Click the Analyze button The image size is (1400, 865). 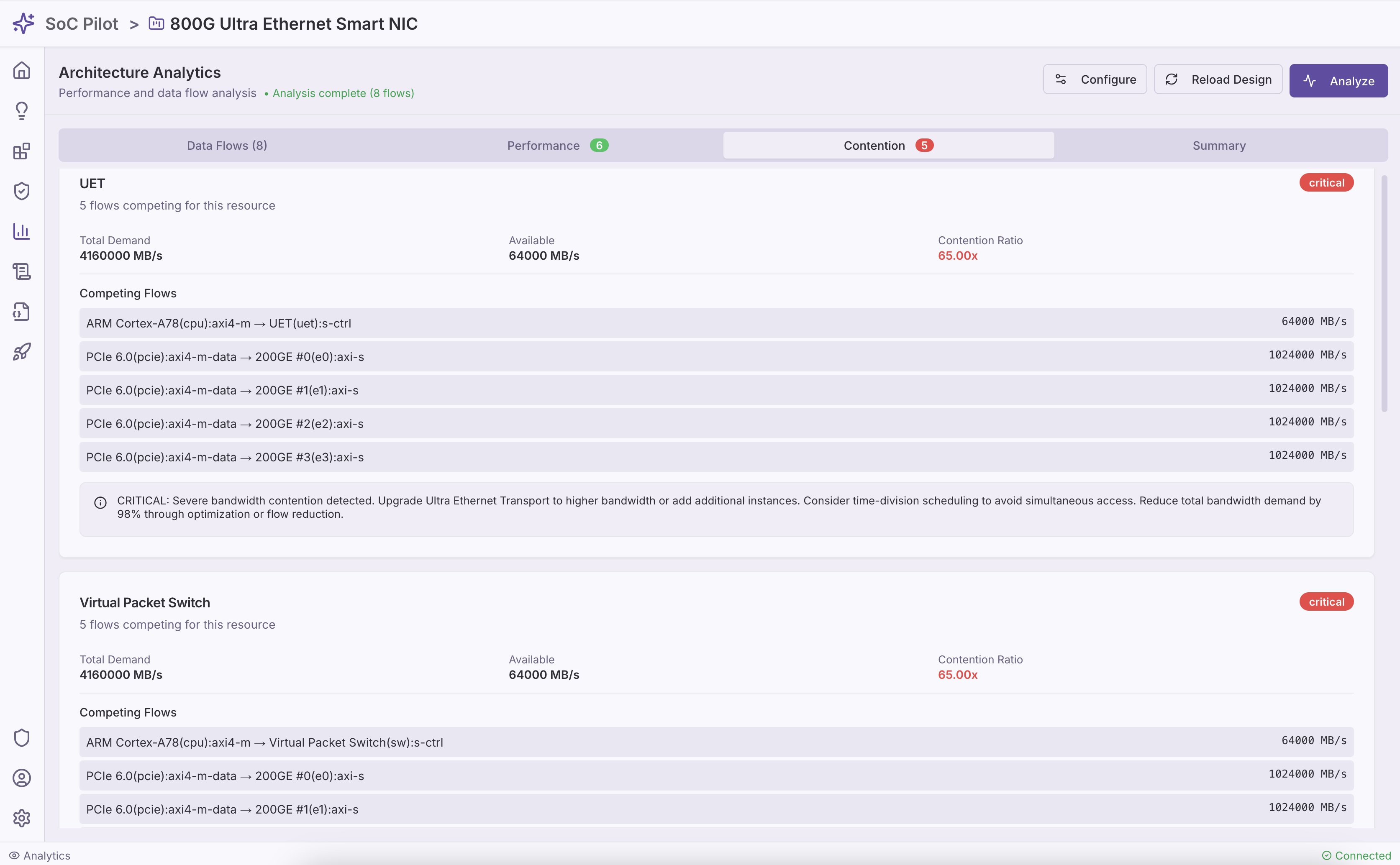click(1338, 80)
